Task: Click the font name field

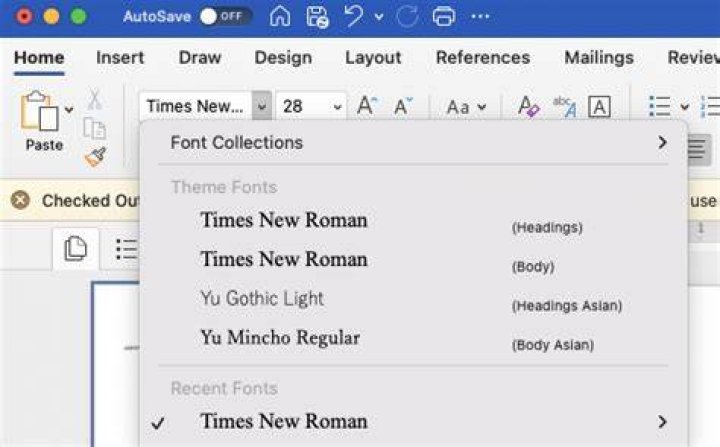Action: click(195, 107)
